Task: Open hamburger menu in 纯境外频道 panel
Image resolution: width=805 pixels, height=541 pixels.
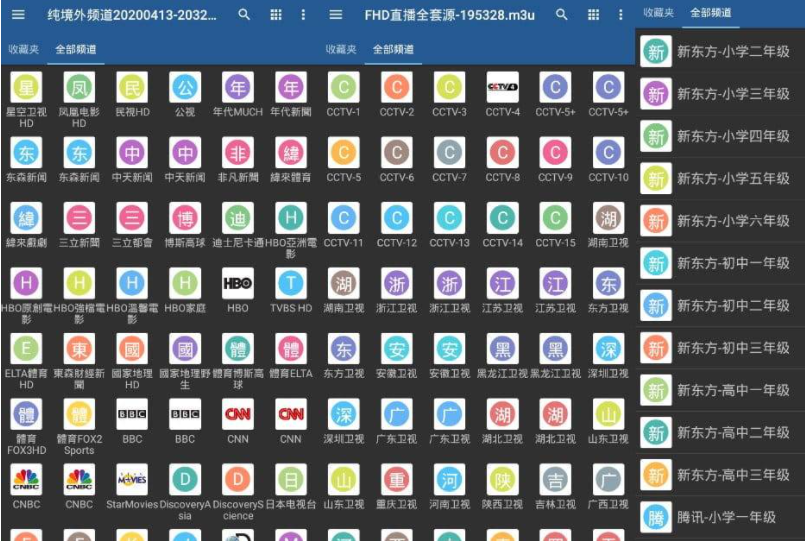Action: tap(18, 15)
